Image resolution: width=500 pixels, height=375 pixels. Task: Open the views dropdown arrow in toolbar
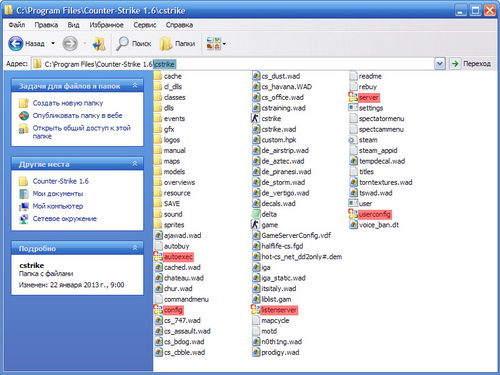[x=224, y=44]
